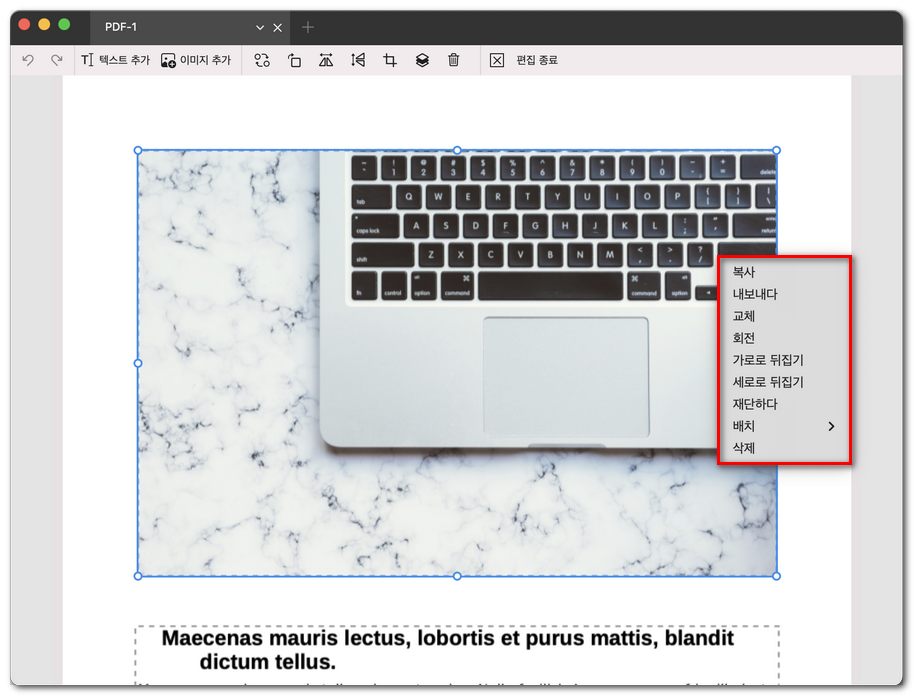914x696 pixels.
Task: Expand the 배치 submenu arrow
Action: point(831,427)
